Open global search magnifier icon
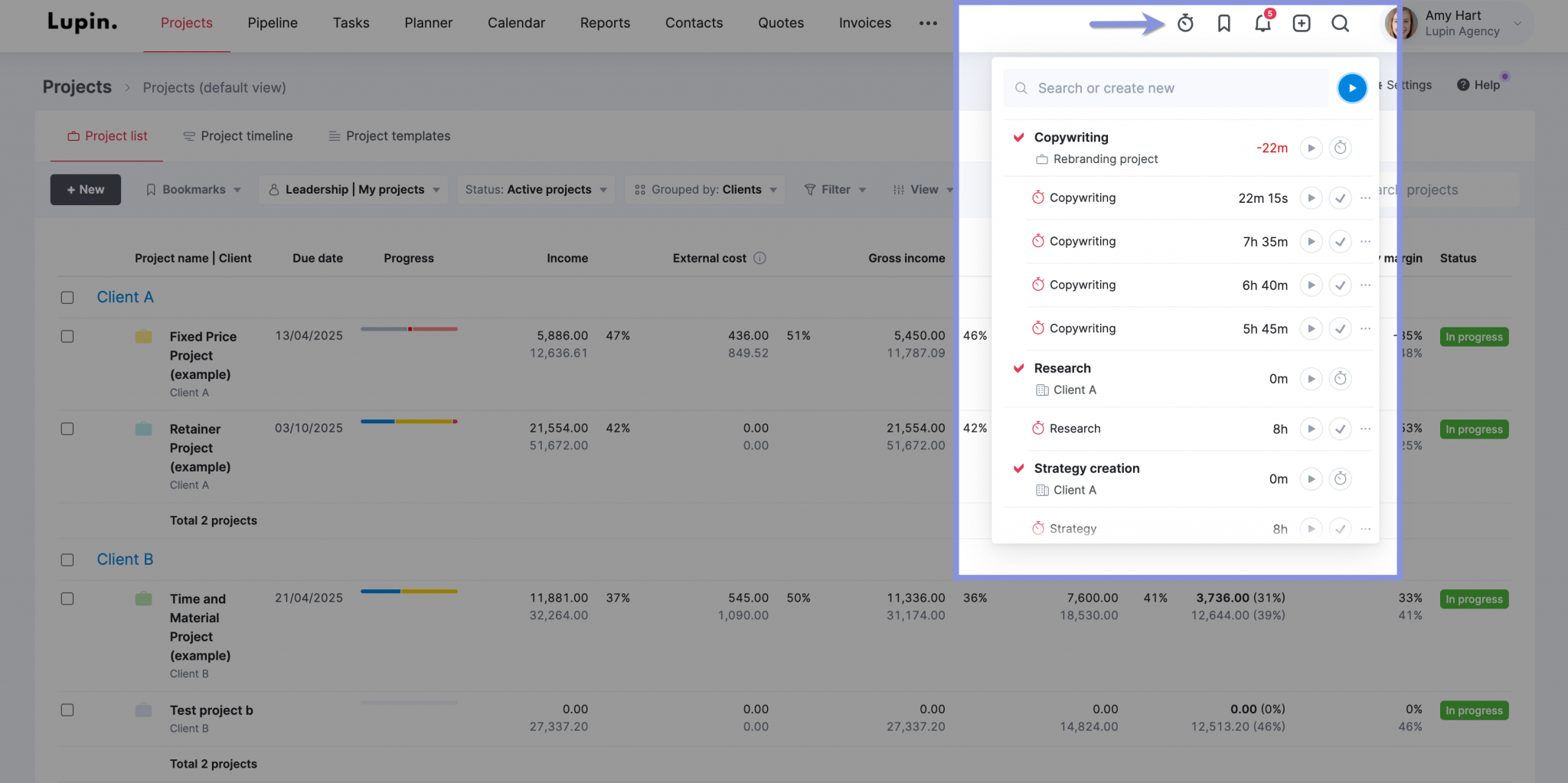Screen dimensions: 1568x783 pos(1340,24)
